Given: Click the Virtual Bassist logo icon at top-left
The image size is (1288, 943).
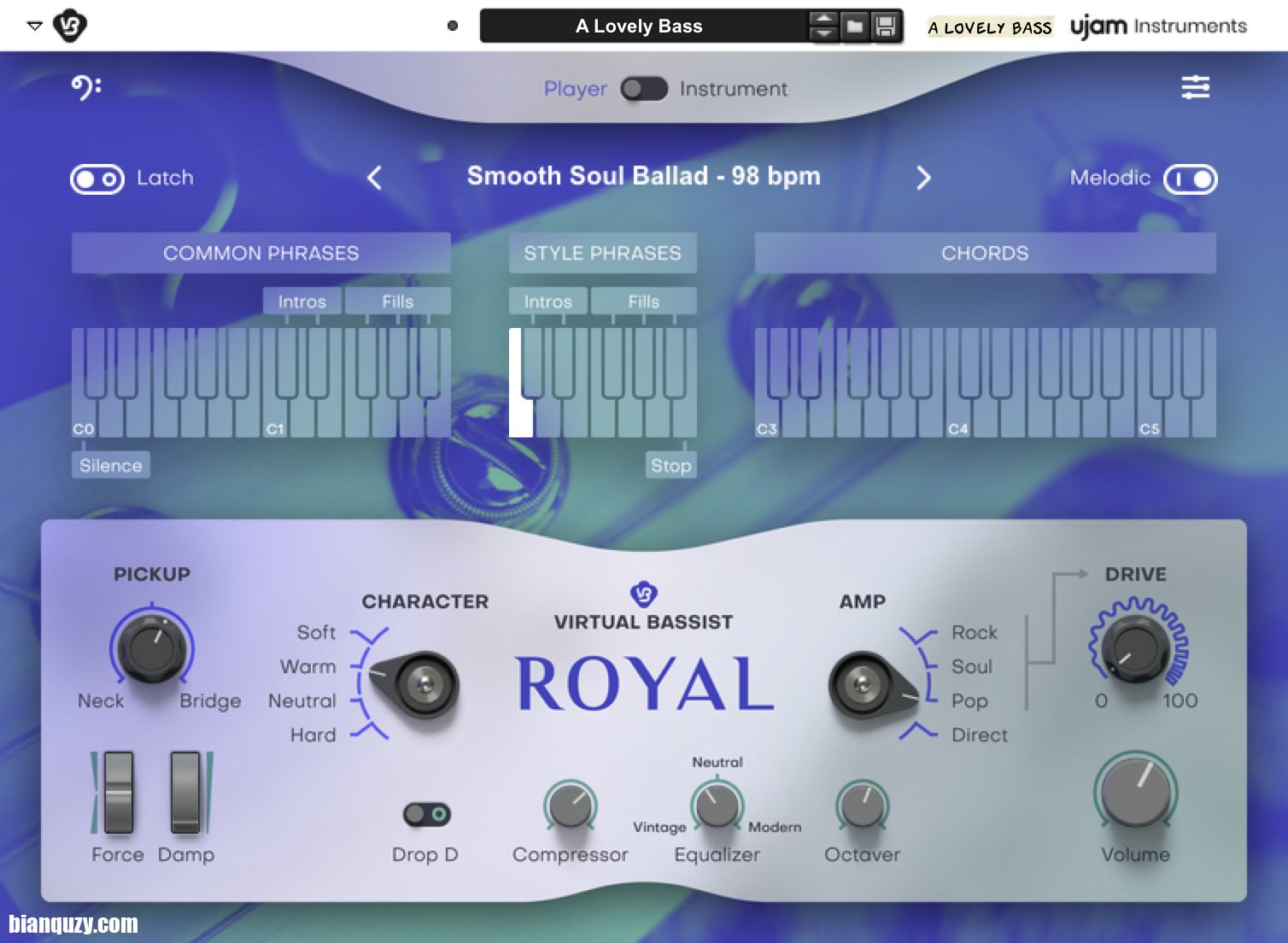Looking at the screenshot, I should click(x=70, y=25).
